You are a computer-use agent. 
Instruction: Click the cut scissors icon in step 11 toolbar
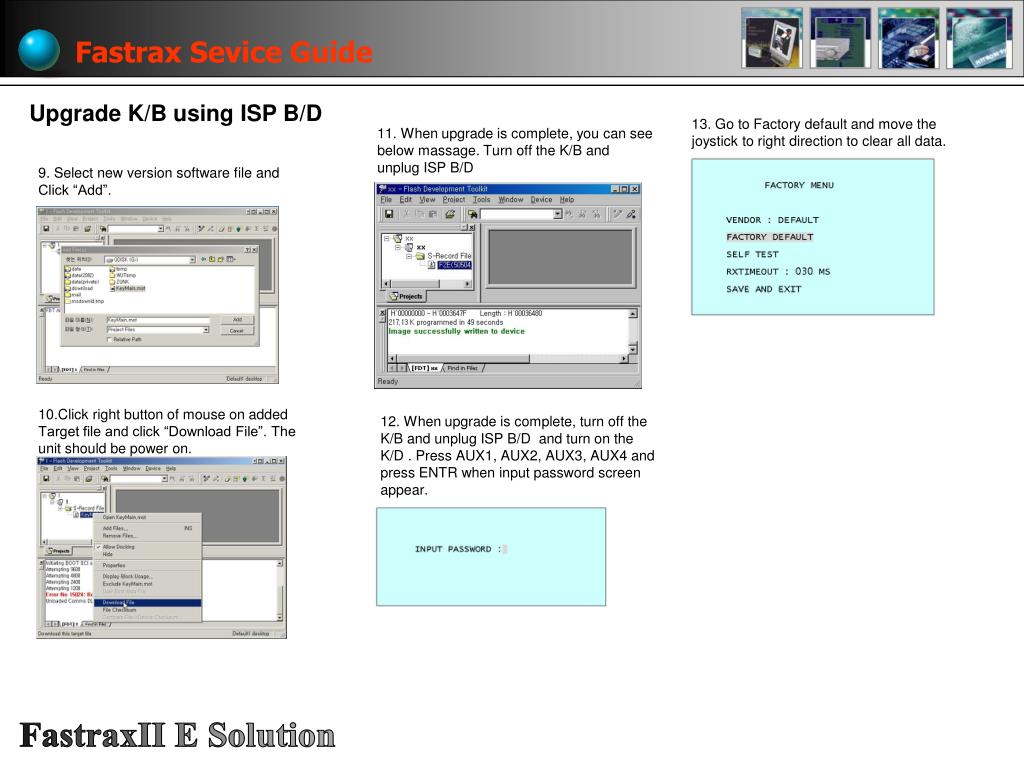tap(406, 214)
